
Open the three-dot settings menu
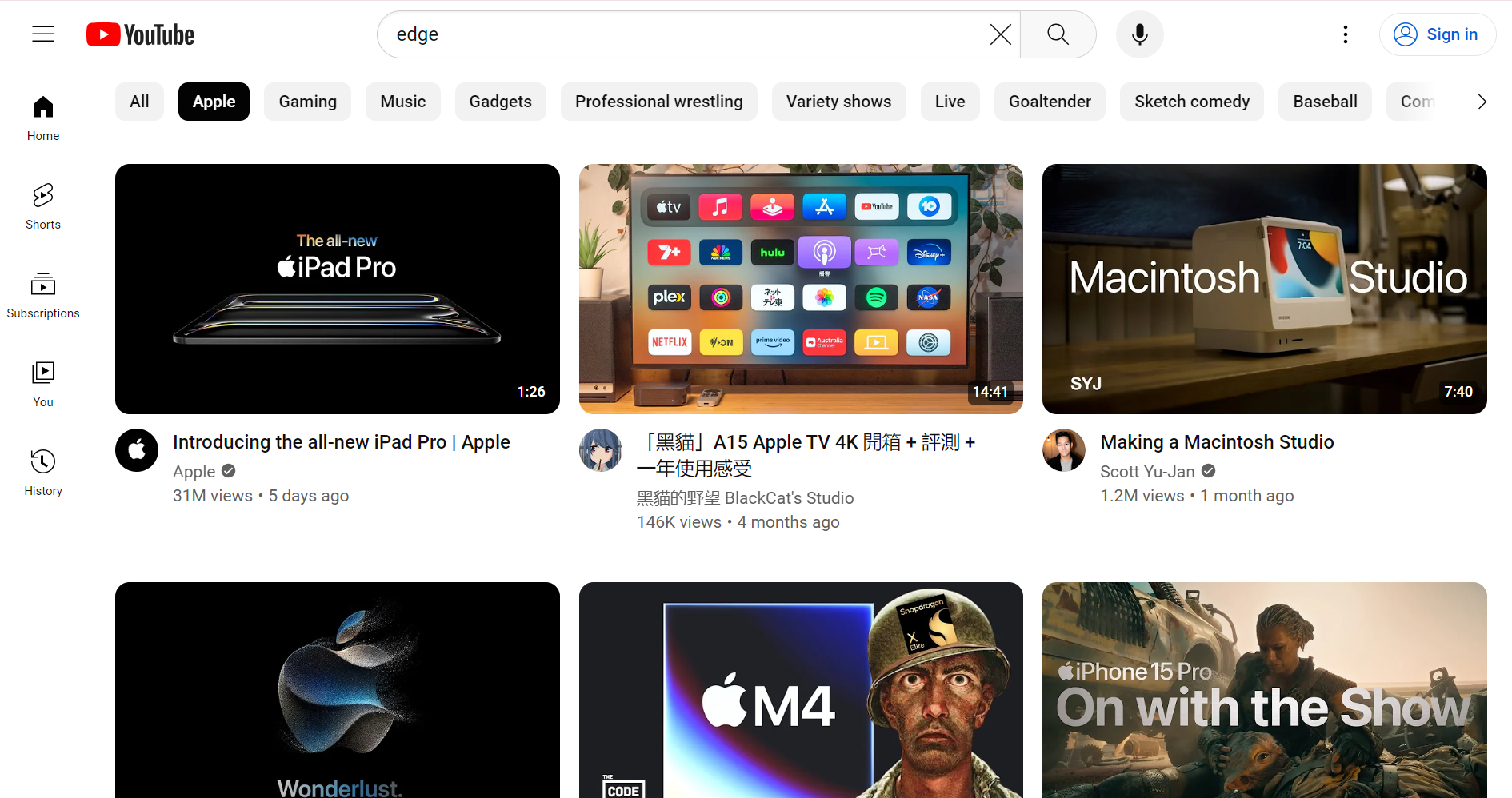pyautogui.click(x=1346, y=34)
